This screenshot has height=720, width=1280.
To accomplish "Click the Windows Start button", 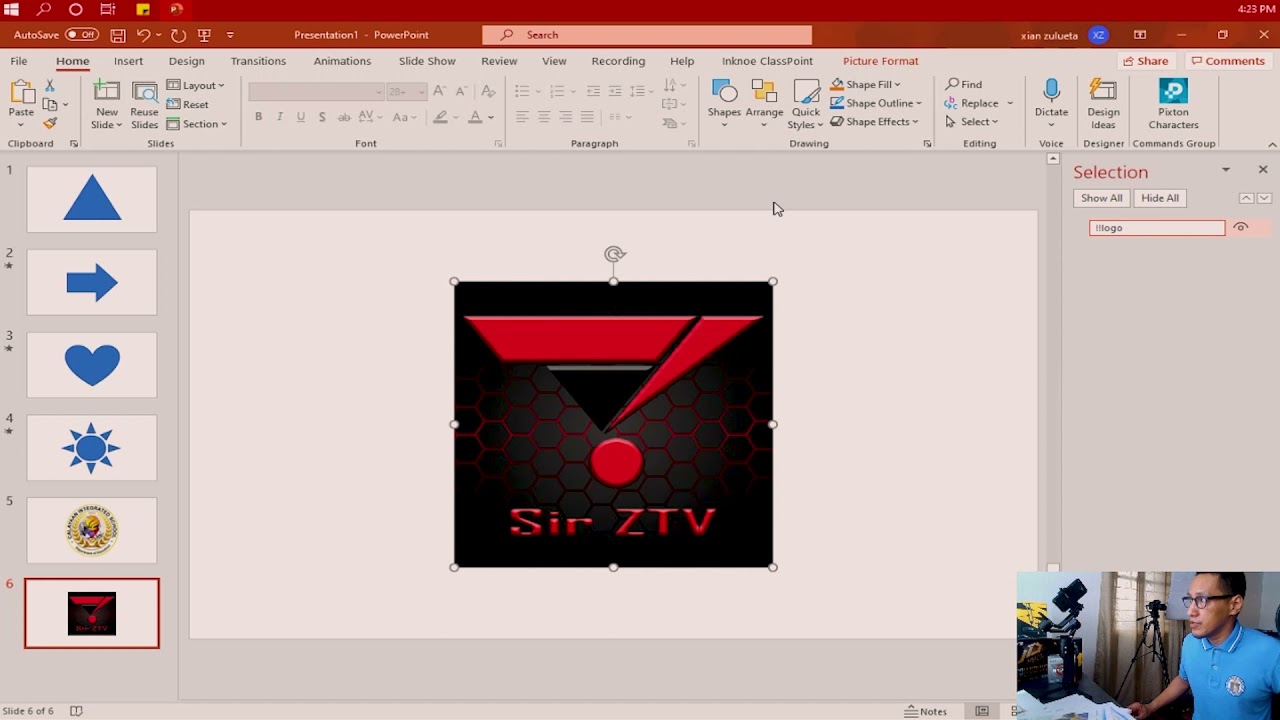I will pyautogui.click(x=12, y=9).
